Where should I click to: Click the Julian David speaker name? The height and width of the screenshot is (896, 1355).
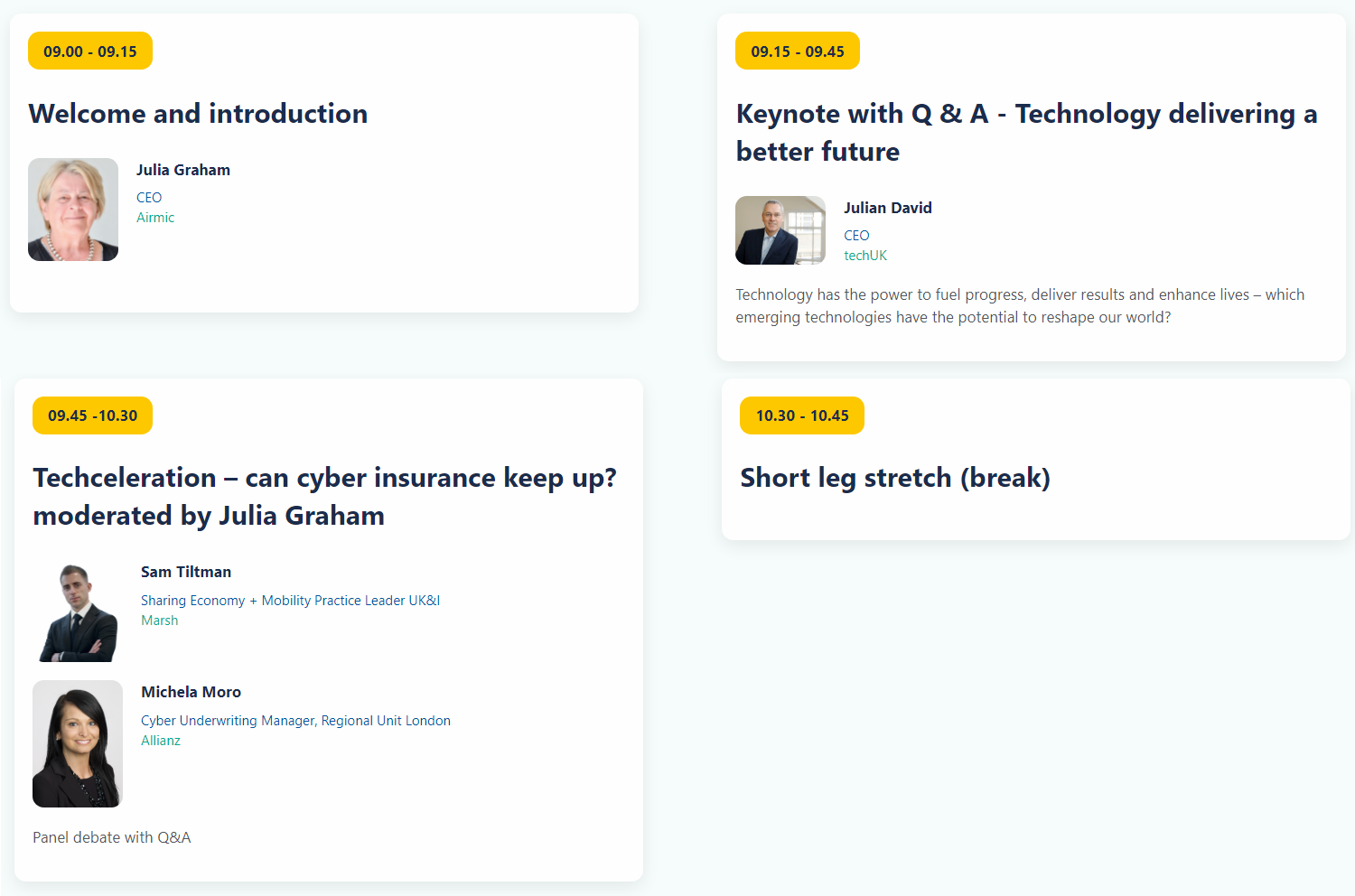tap(888, 208)
